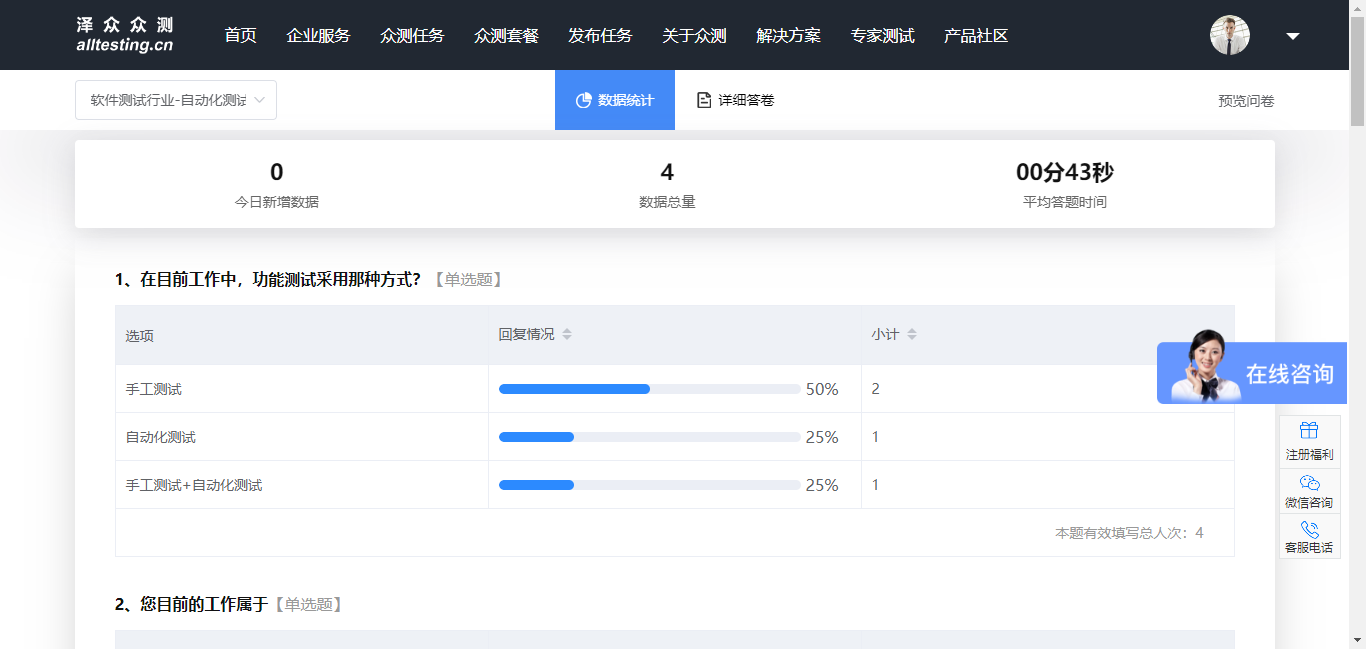Open 产品社区 navigation item
The width and height of the screenshot is (1366, 649).
(x=976, y=35)
